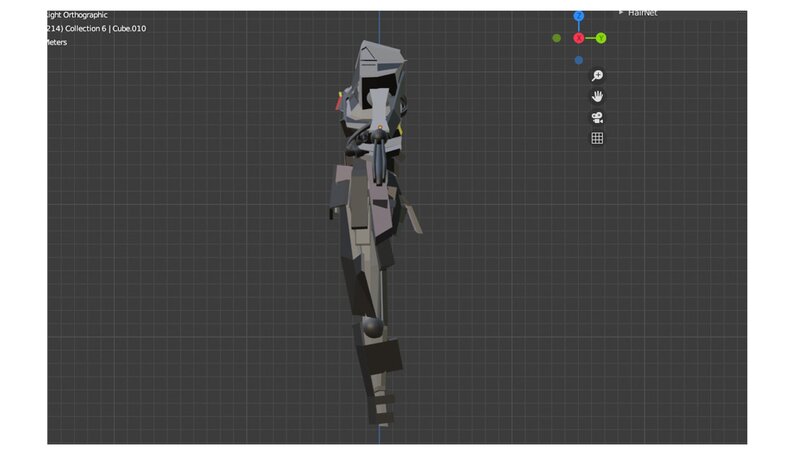Select the pan hand icon
The image size is (800, 458).
(x=597, y=97)
